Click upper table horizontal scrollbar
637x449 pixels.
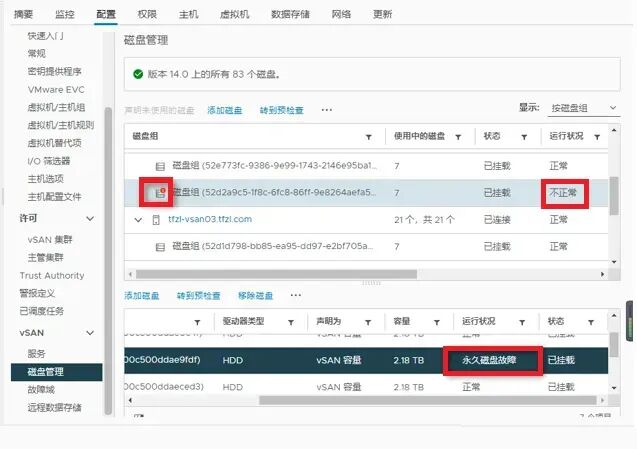coord(276,274)
